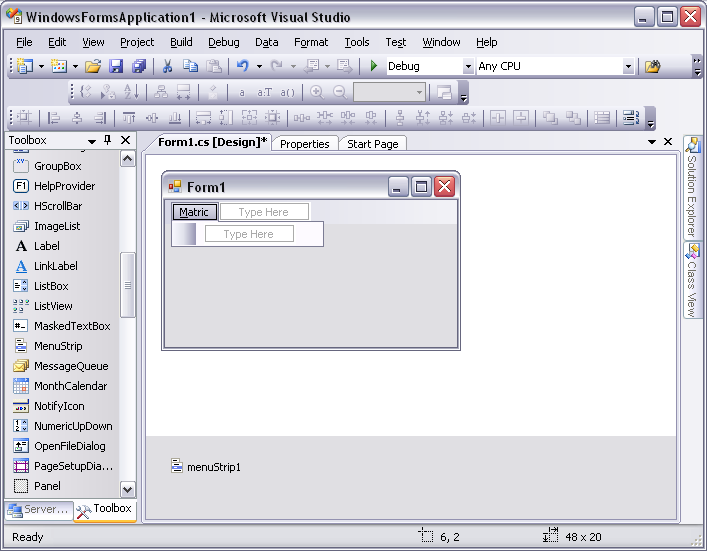
Task: Switch to Server Explorer bottom tab
Action: pos(39,509)
